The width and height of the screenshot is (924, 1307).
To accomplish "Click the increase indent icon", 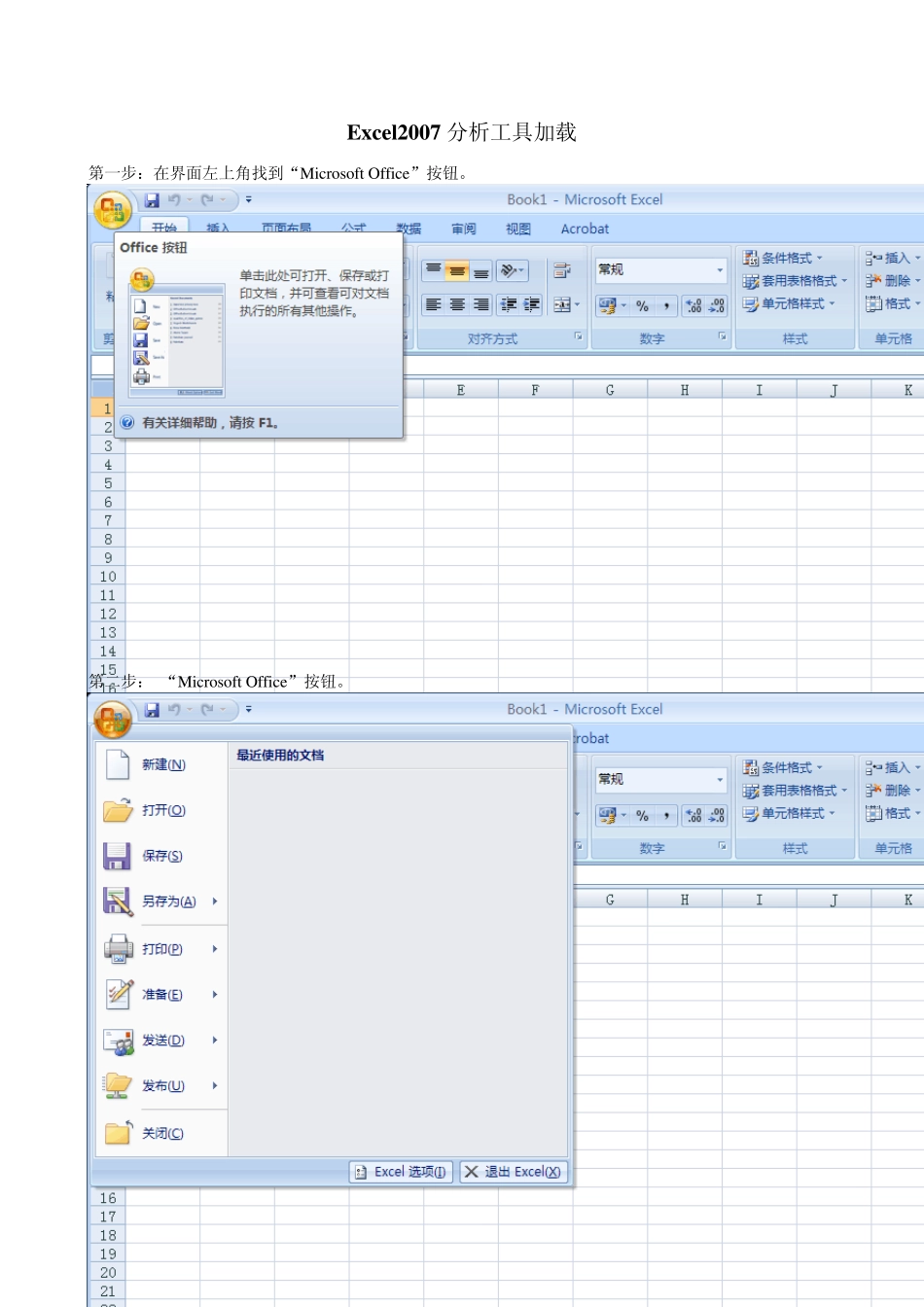I will click(531, 305).
